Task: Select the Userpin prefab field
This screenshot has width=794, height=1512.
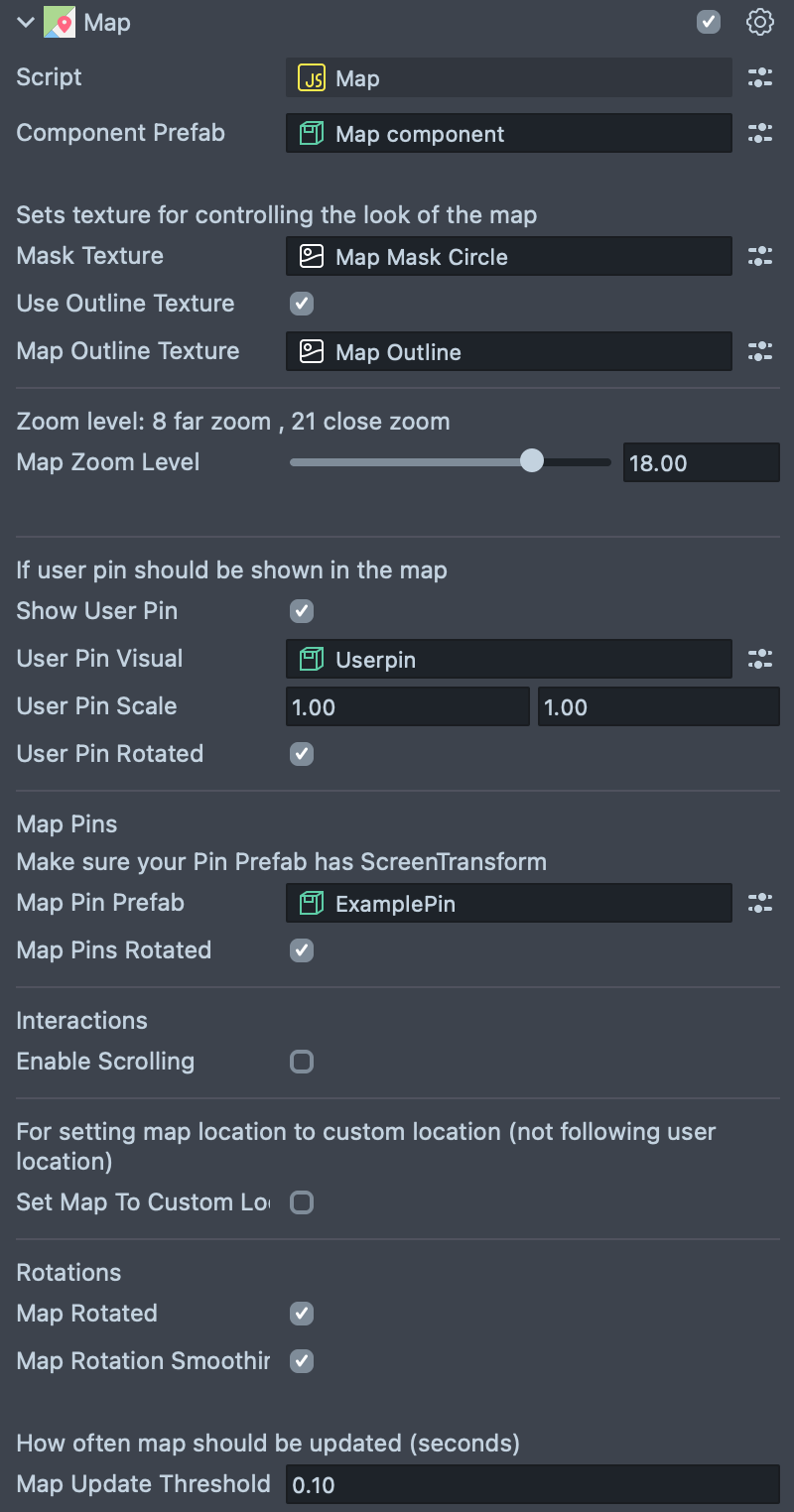Action: tap(508, 658)
